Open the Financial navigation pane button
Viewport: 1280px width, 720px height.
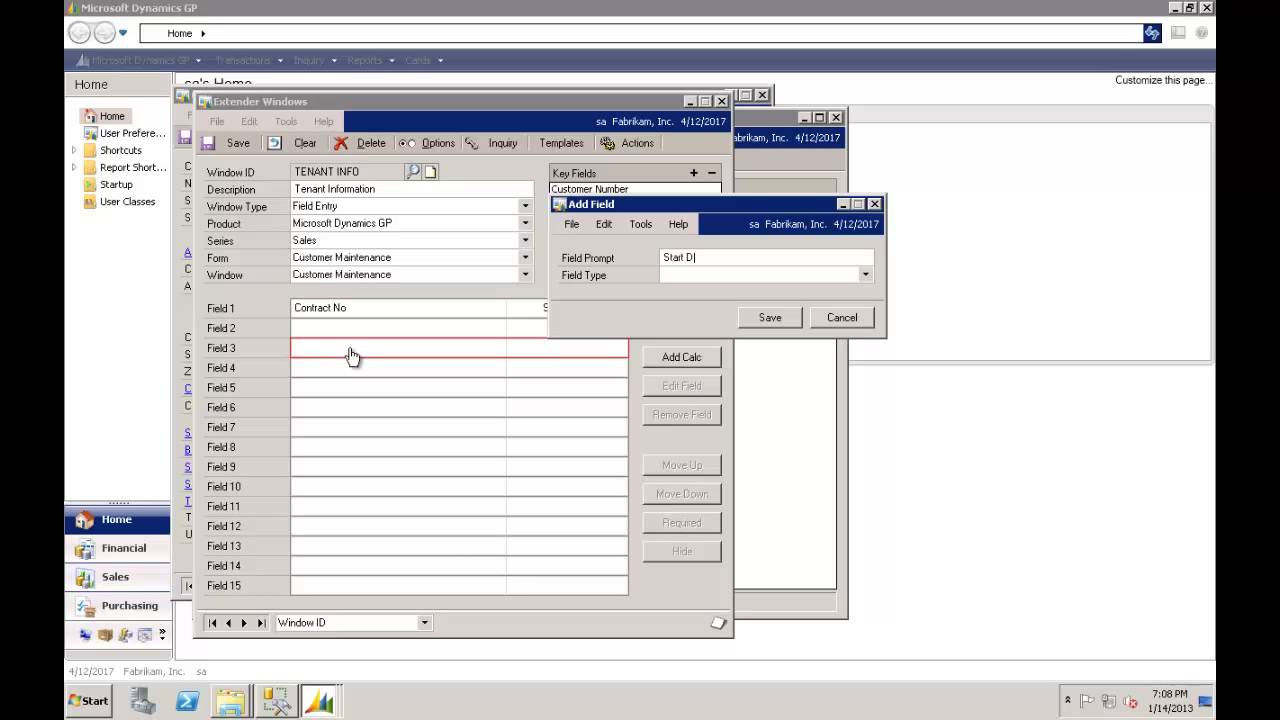coord(117,548)
